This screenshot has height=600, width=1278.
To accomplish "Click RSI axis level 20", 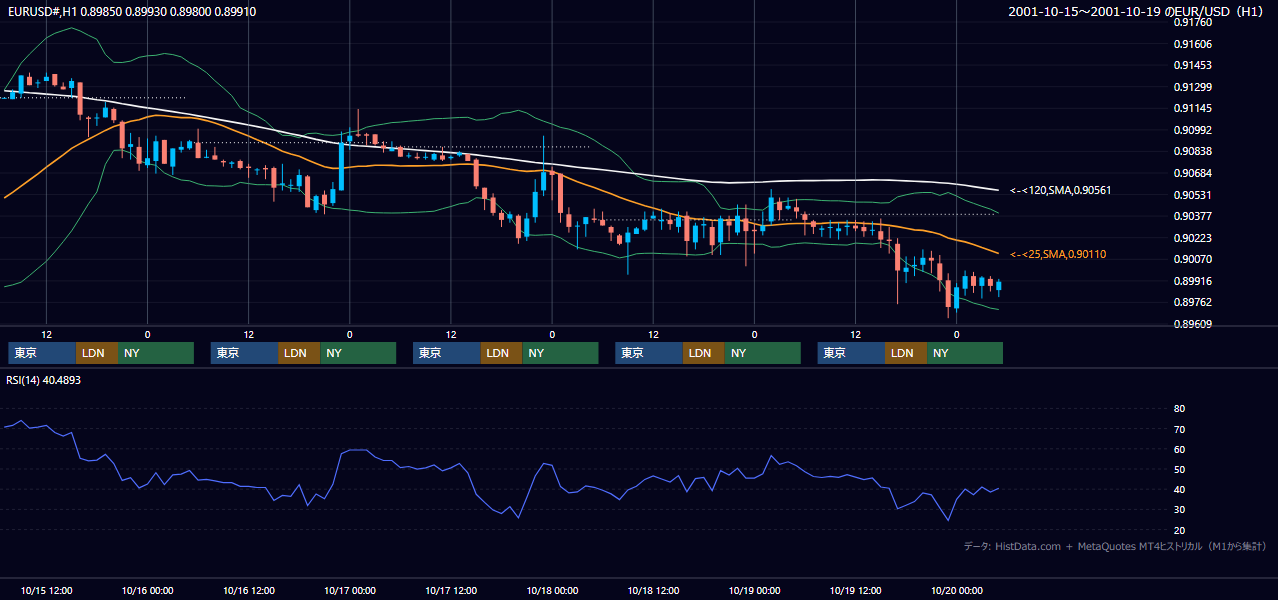I will [x=1179, y=530].
